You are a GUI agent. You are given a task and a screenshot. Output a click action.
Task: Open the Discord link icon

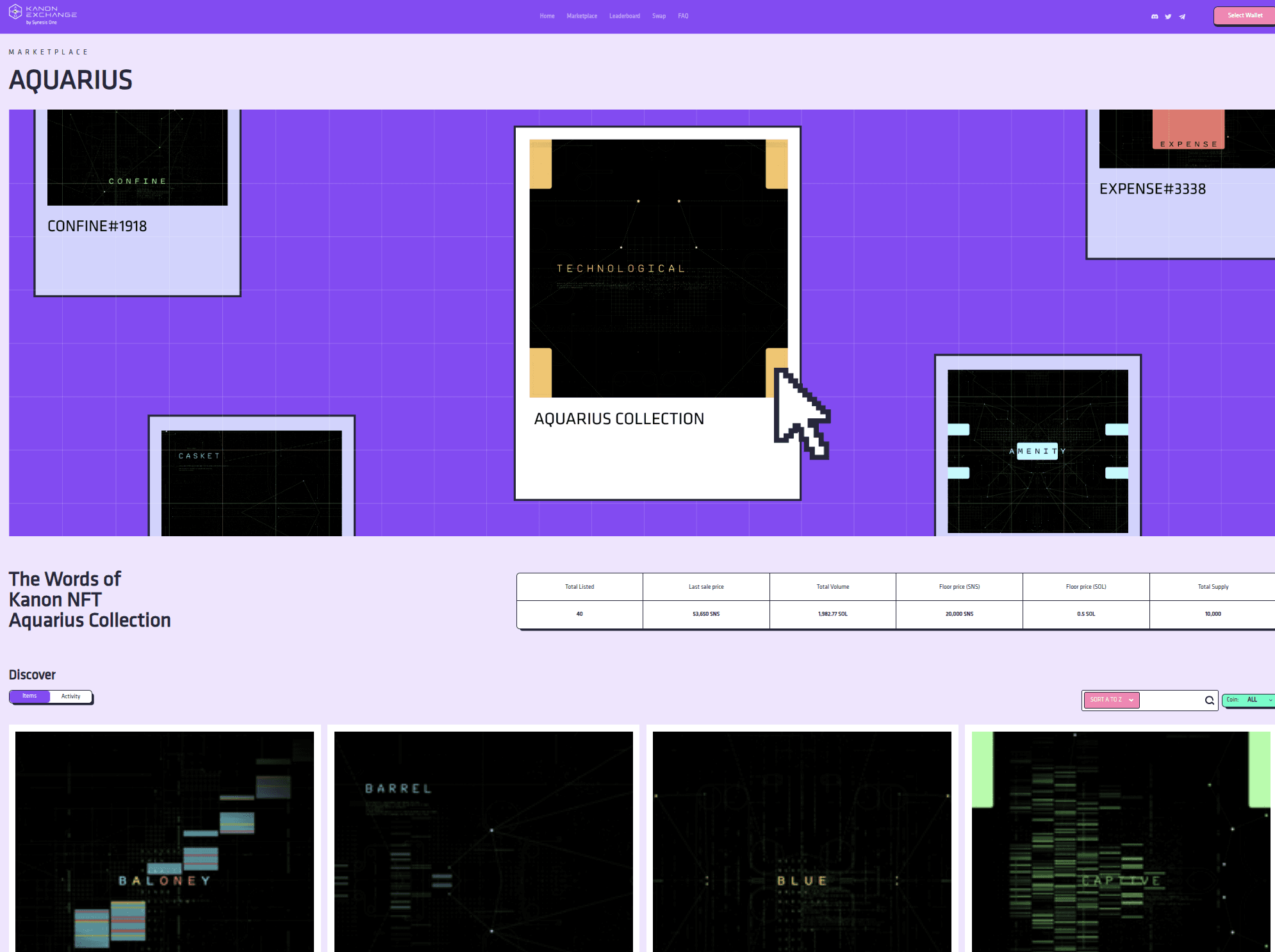pyautogui.click(x=1155, y=17)
